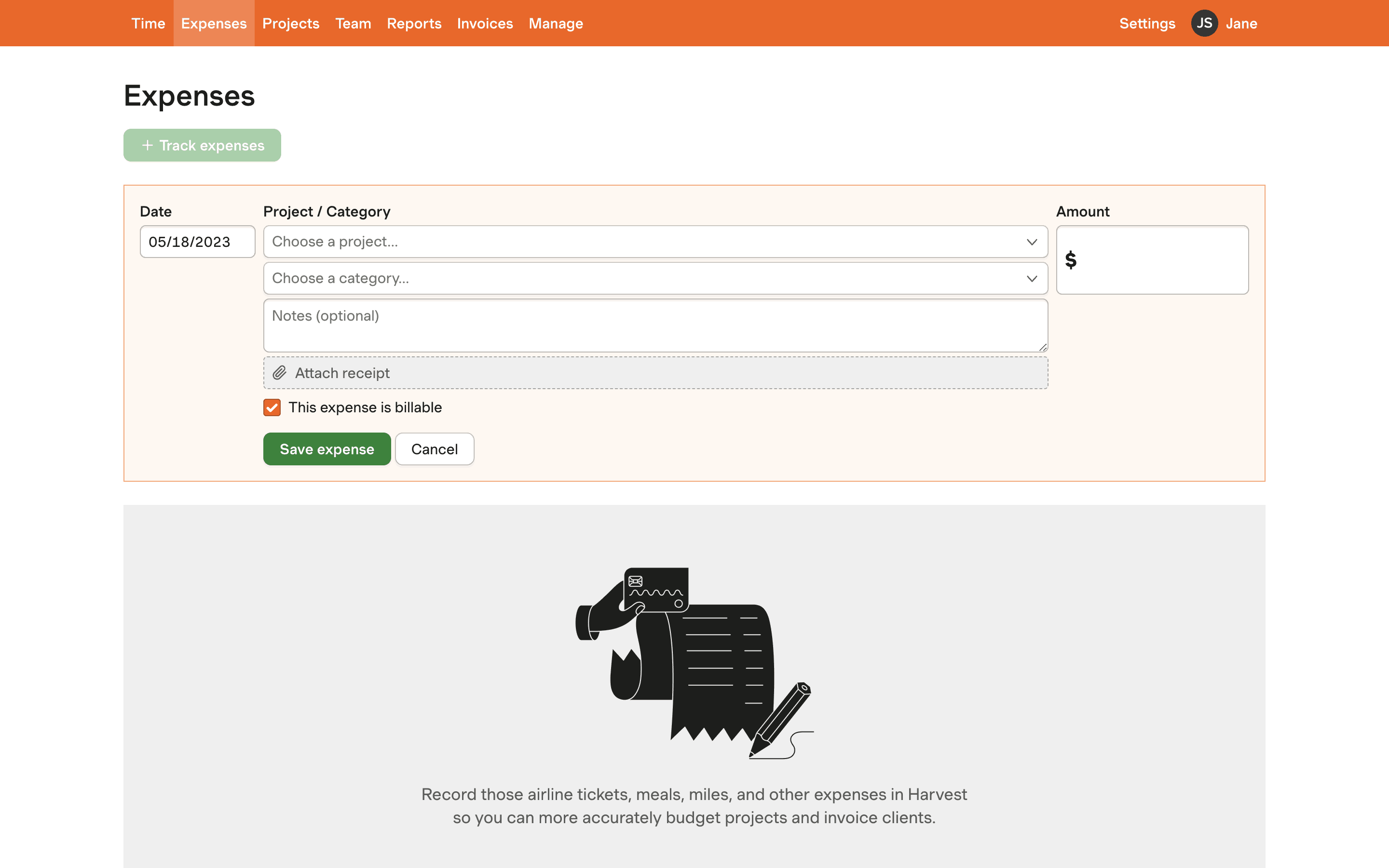Screen dimensions: 1389x868
Task: Click the dollar sign in Amount
Action: point(1071,260)
